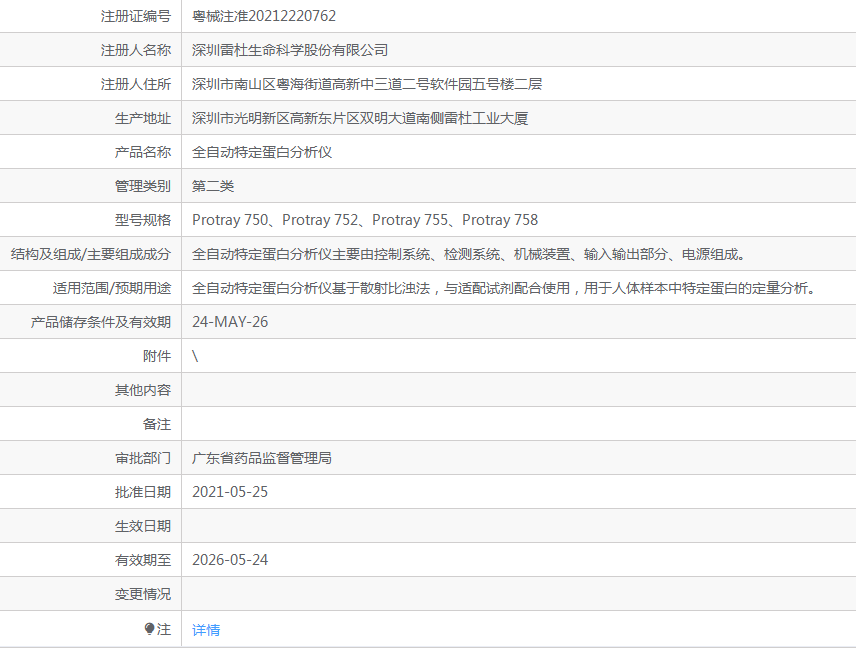Select approving department 广东省药品监督管理局
Screen dimensions: 856x649
pos(261,458)
